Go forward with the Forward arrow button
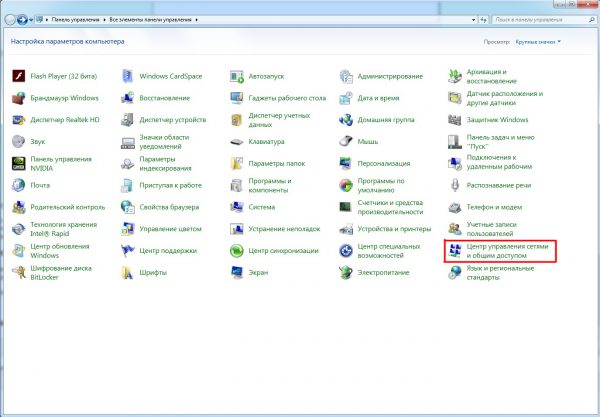 pos(22,20)
